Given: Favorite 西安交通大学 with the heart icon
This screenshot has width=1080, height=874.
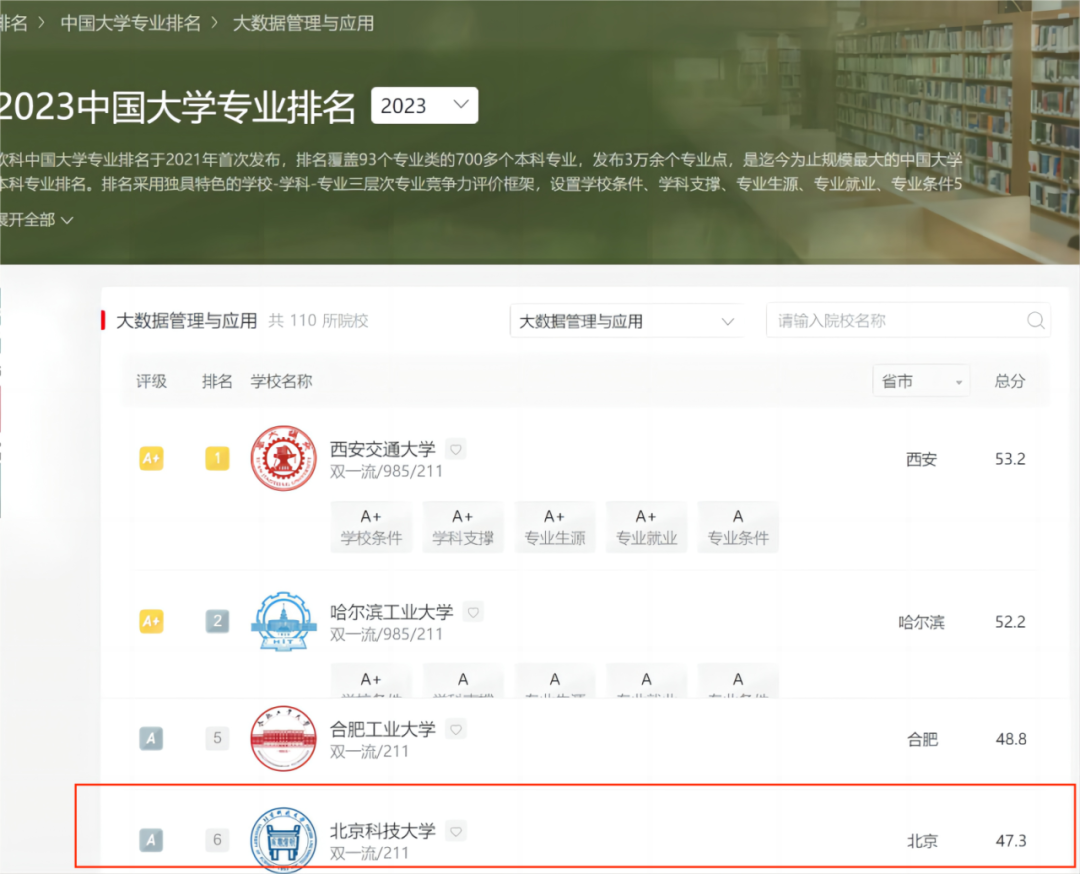Looking at the screenshot, I should tap(455, 449).
